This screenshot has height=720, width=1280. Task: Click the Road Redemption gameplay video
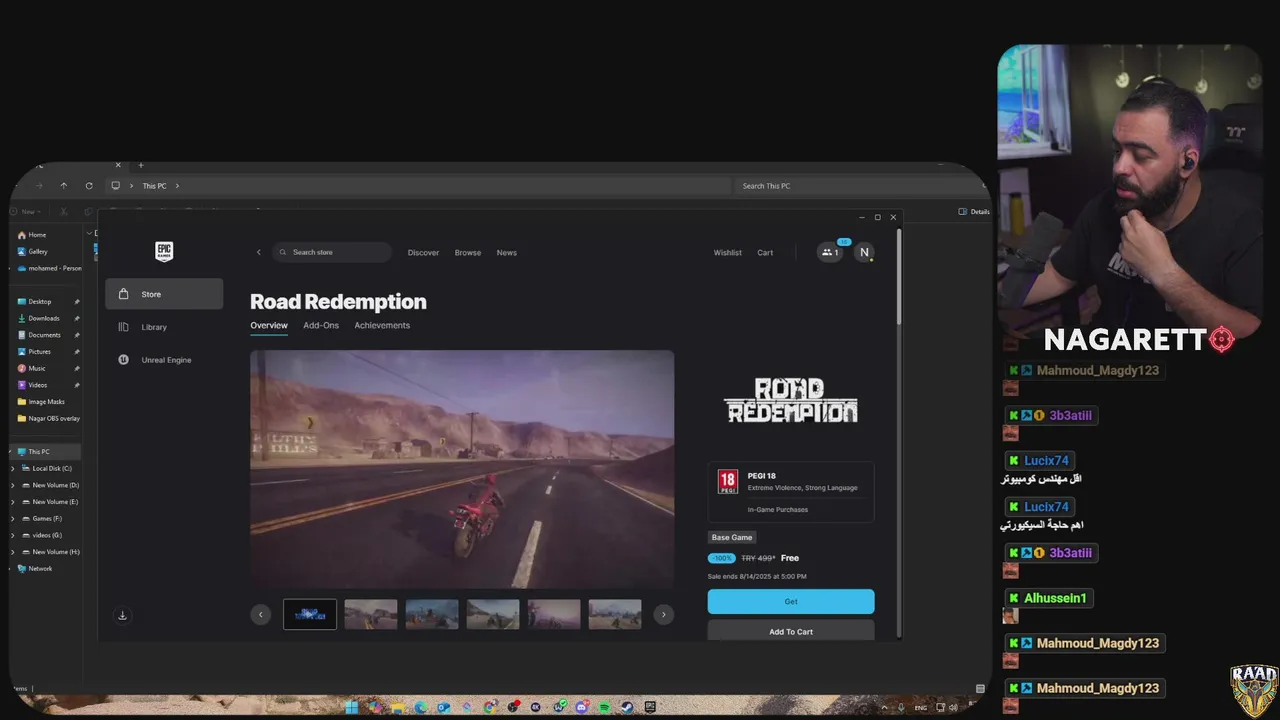click(x=462, y=469)
